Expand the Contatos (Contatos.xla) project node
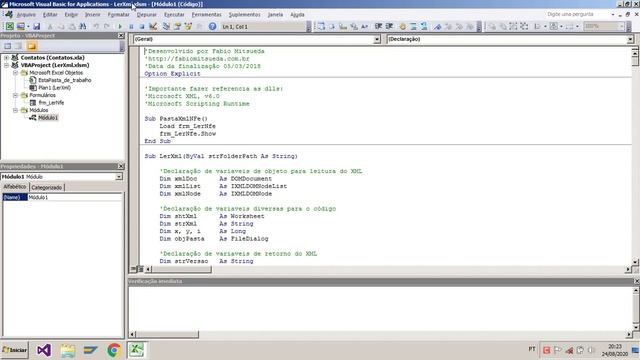The height and width of the screenshot is (360, 640). (7, 58)
